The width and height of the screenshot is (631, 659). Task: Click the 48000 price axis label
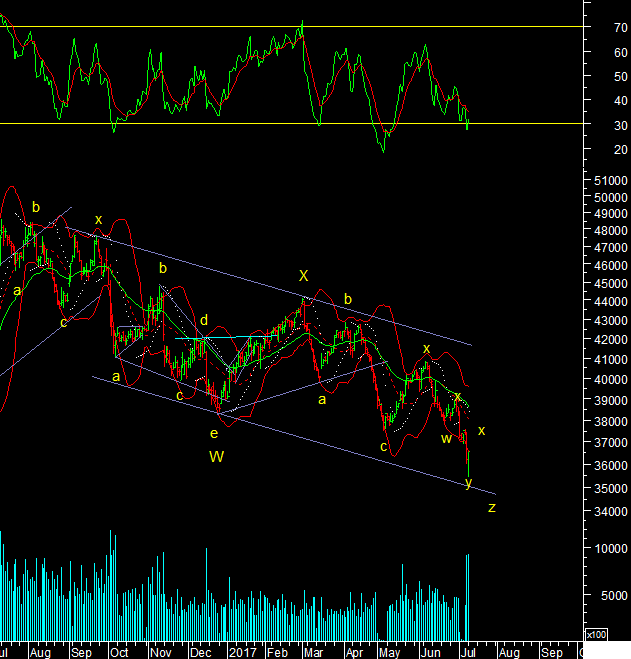point(610,231)
